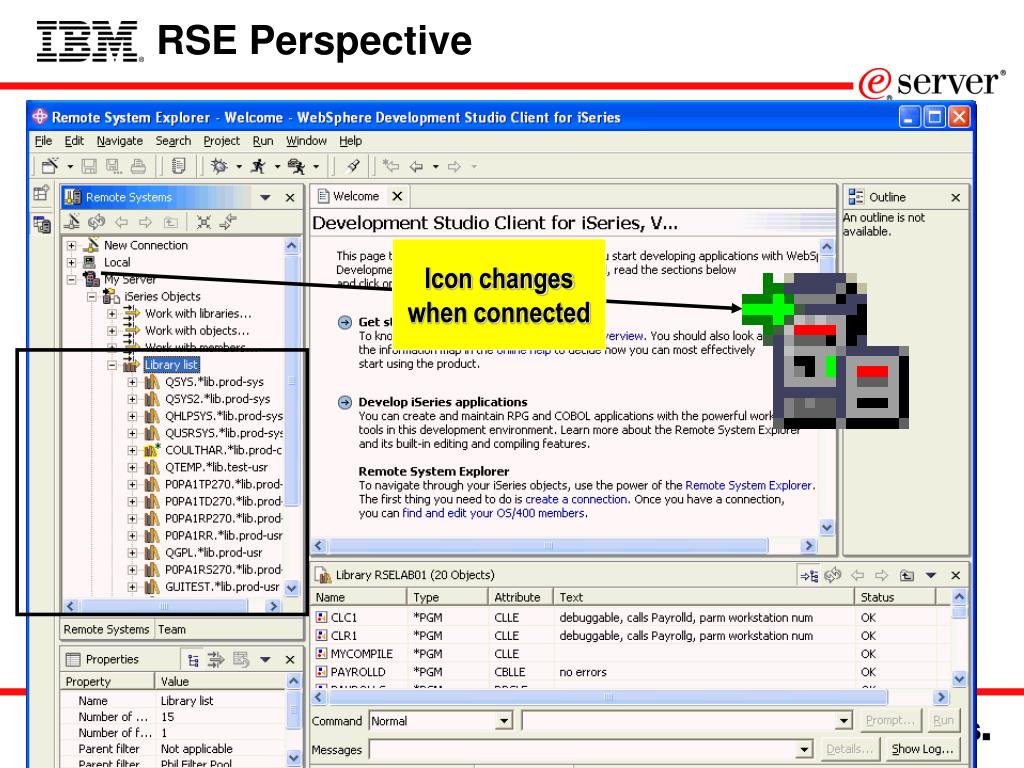Click the Debug bug toolbar icon

[219, 167]
